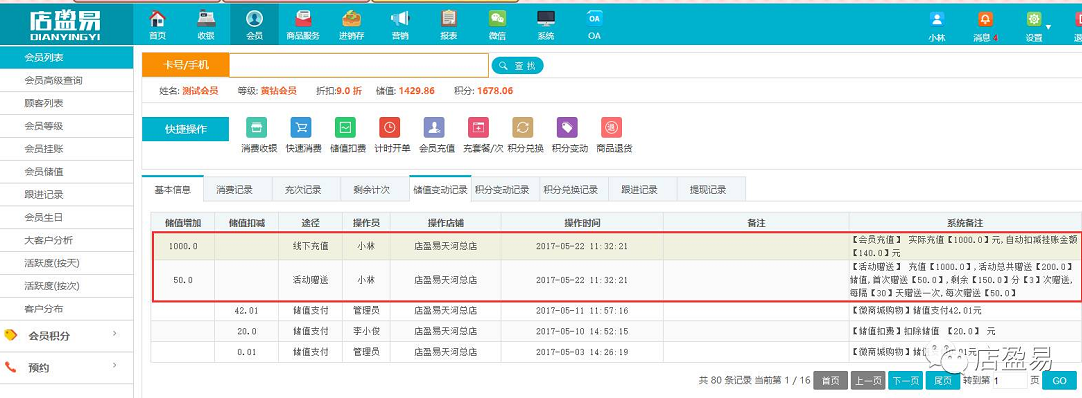Expand the 会员积分 sidebar section

pyautogui.click(x=66, y=335)
